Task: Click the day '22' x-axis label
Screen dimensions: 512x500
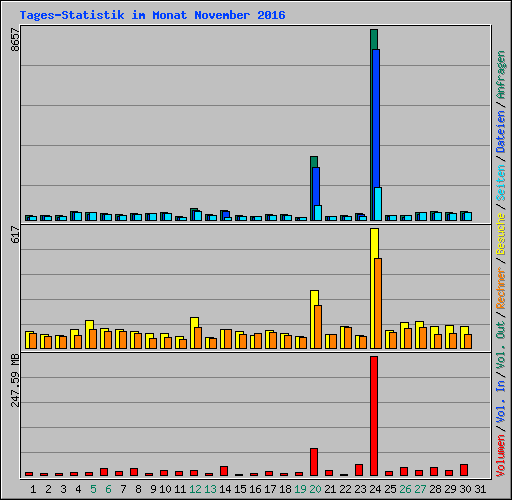Action: (345, 489)
